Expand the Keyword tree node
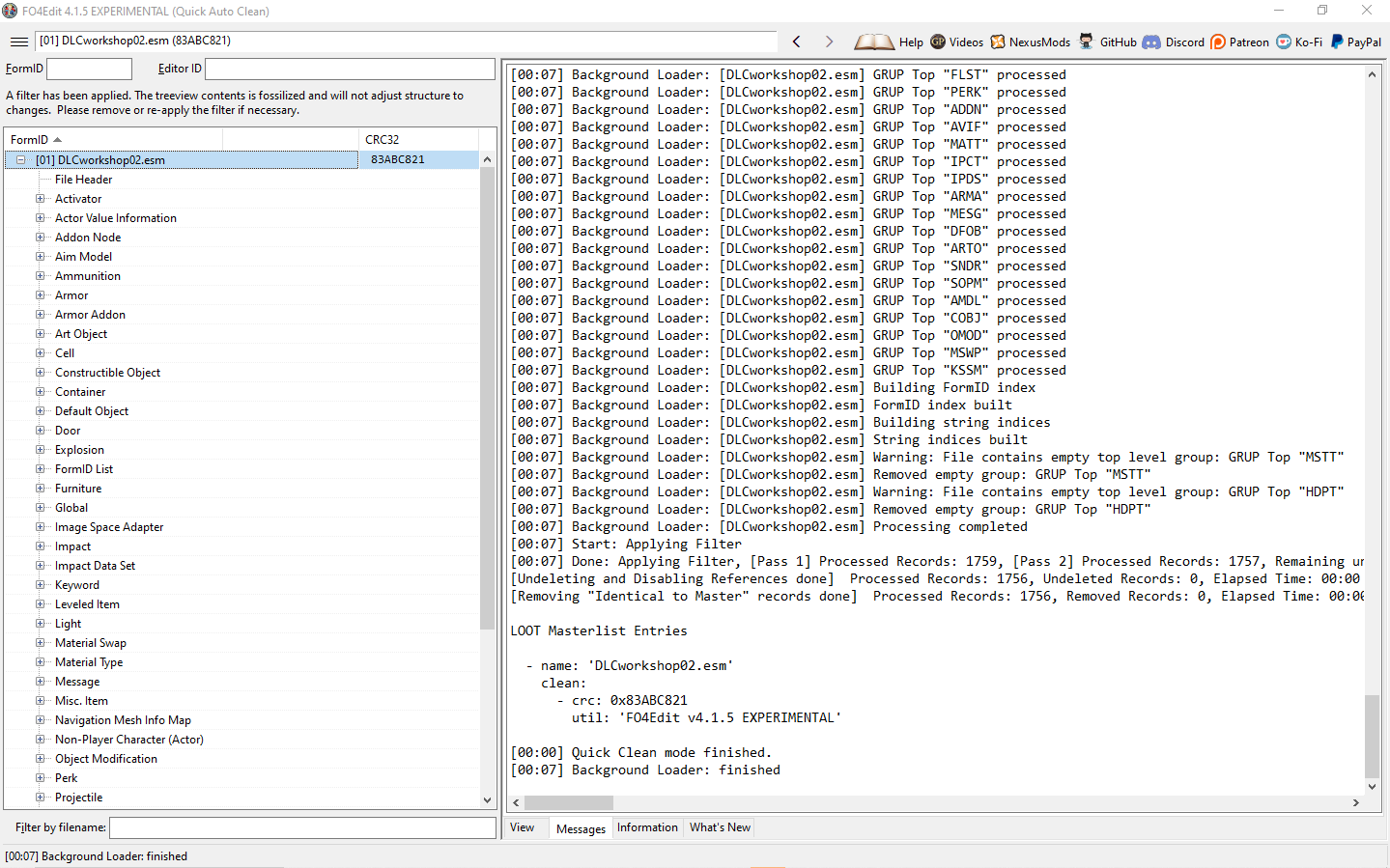Image resolution: width=1390 pixels, height=868 pixels. coord(41,585)
